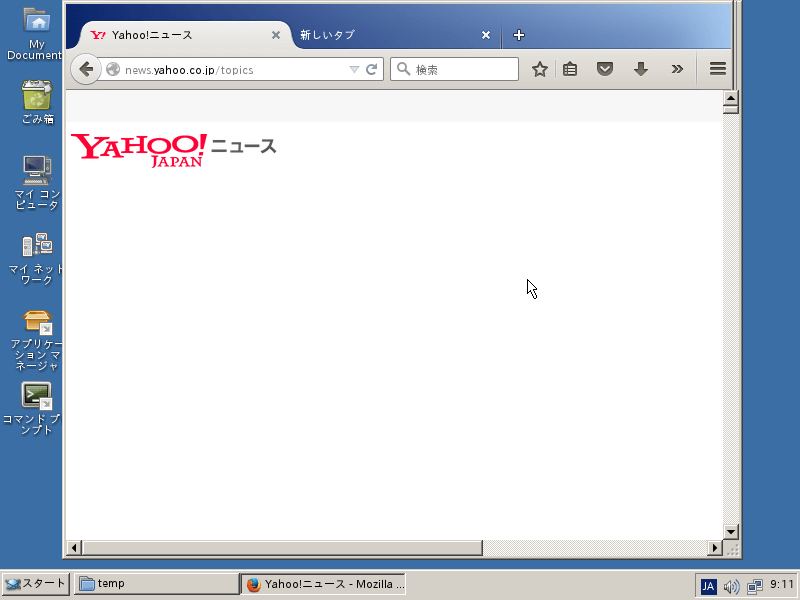
Task: Select the アプリケーション マネージャ desktop icon
Action: click(x=37, y=340)
